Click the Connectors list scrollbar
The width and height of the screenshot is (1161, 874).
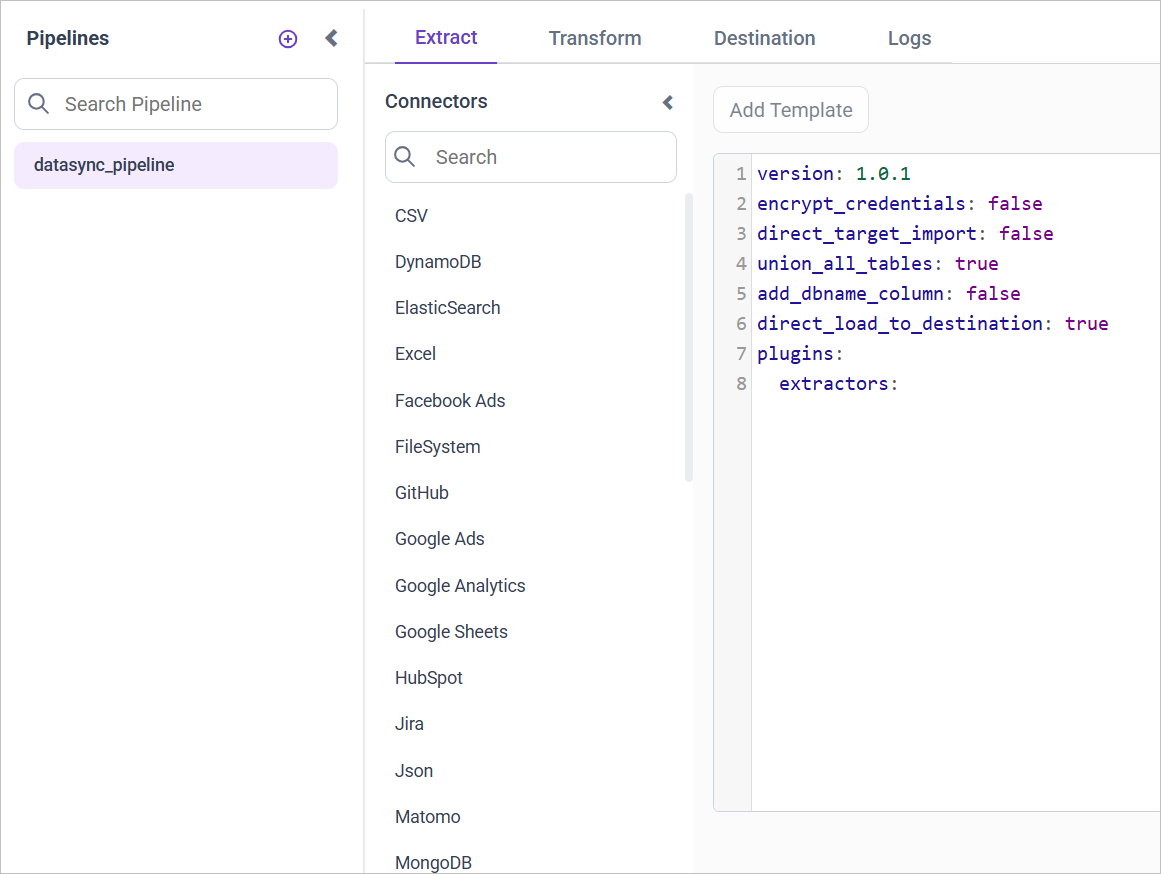coord(688,338)
